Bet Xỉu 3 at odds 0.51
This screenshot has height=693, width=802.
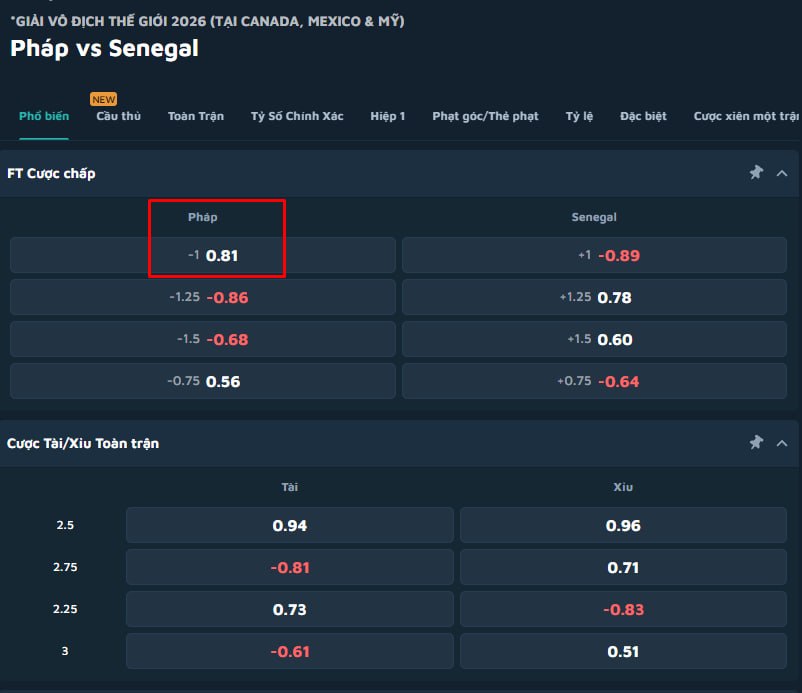point(623,651)
